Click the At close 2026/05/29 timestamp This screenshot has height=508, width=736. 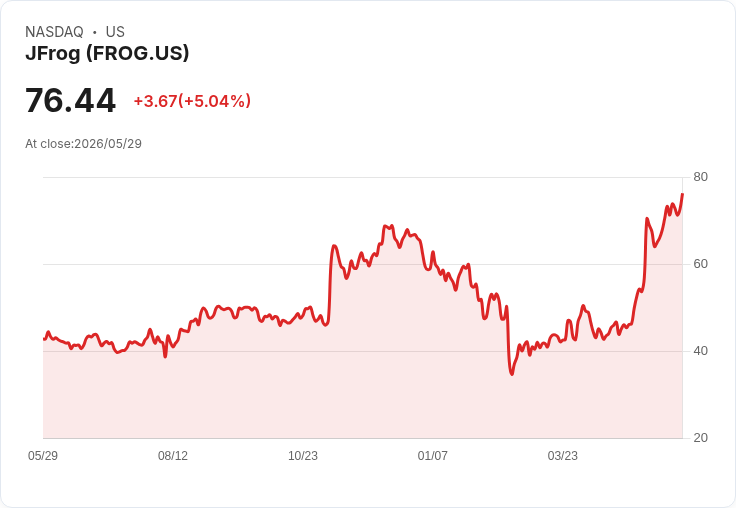84,144
